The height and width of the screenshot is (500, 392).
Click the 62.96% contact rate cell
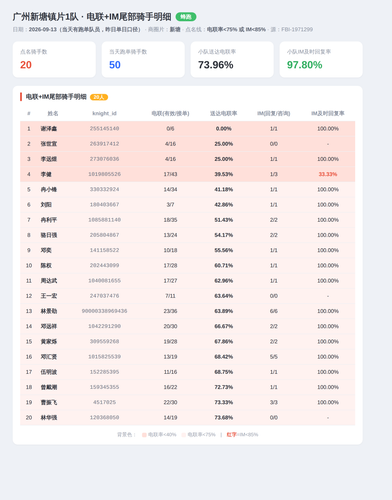point(223,281)
